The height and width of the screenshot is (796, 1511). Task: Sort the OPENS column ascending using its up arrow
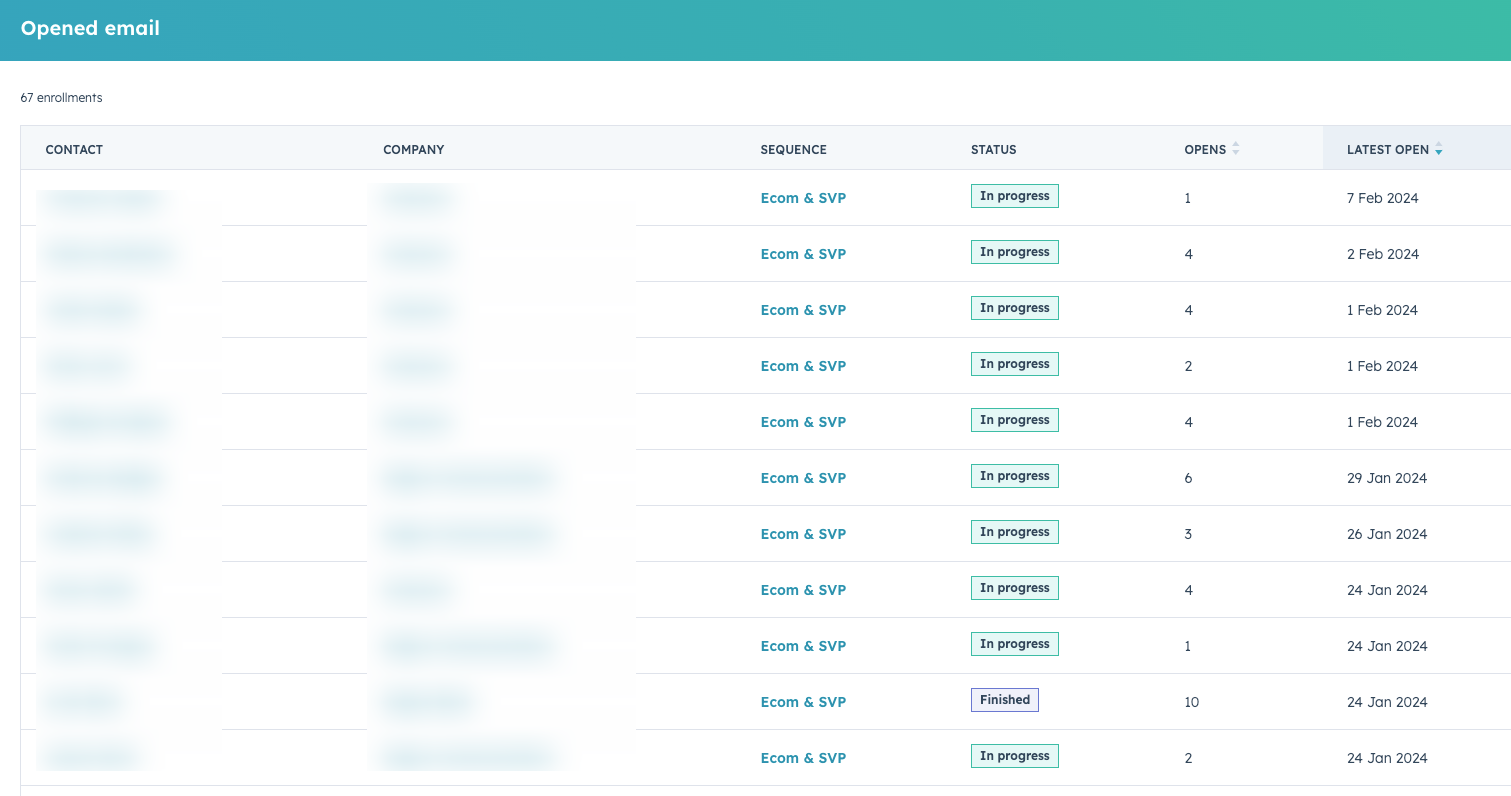point(1236,144)
